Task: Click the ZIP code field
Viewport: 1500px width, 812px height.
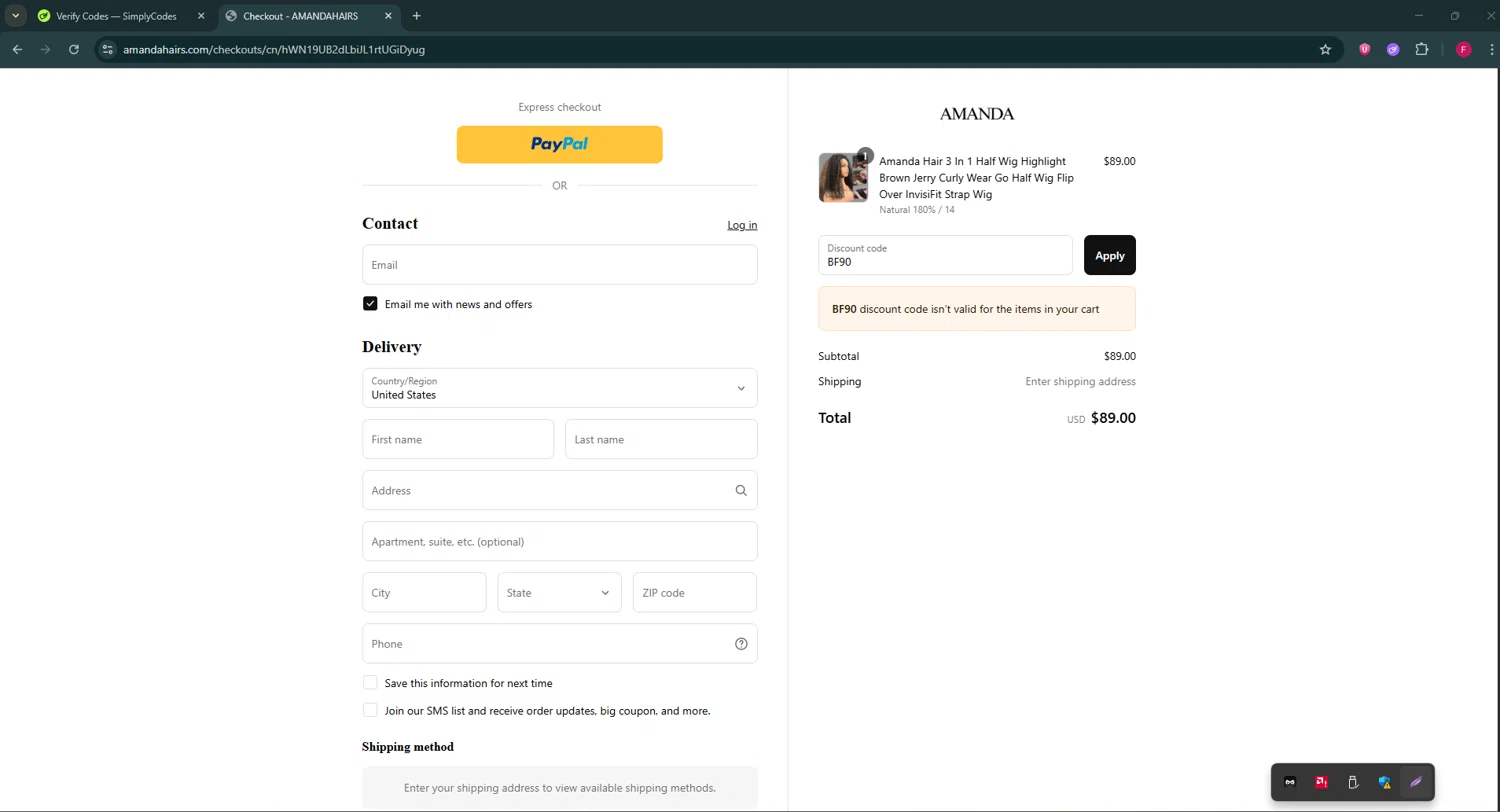Action: pos(695,593)
